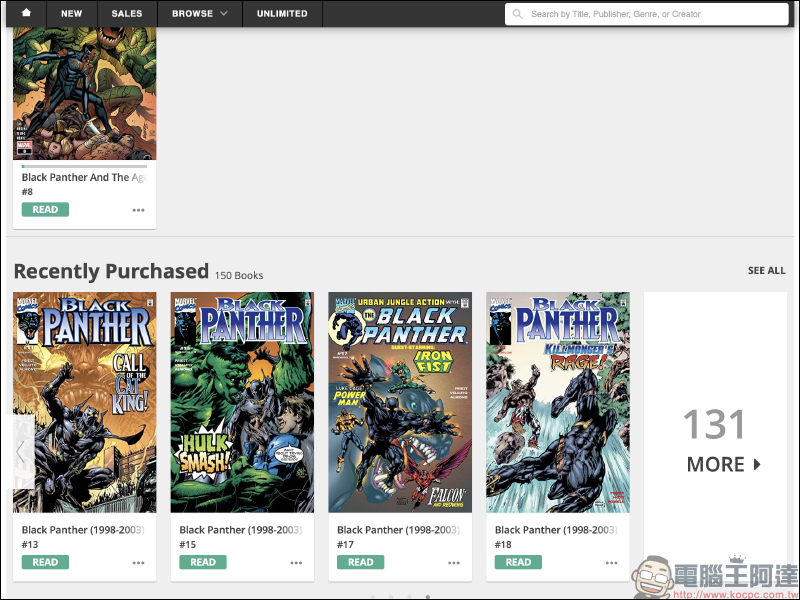Open more options for issue #17
The height and width of the screenshot is (600, 800).
coord(454,563)
